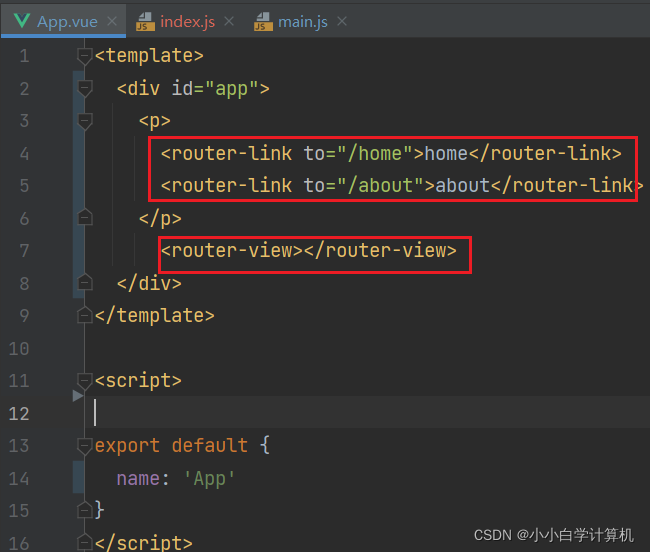The image size is (650, 552).
Task: Click the "app" id attribute value
Action: (231, 89)
